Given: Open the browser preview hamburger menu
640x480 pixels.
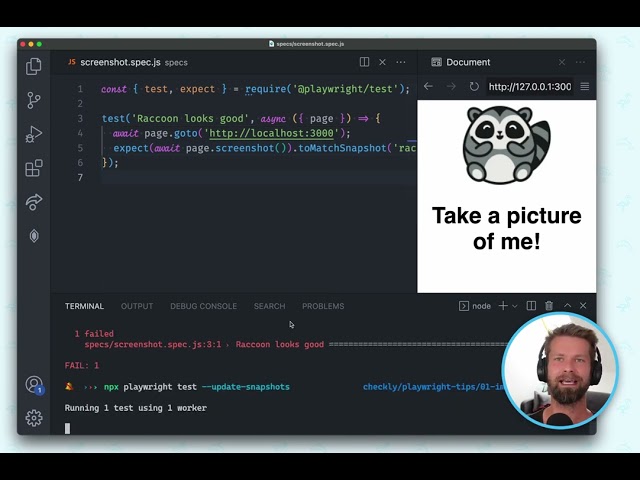Looking at the screenshot, I should (584, 87).
